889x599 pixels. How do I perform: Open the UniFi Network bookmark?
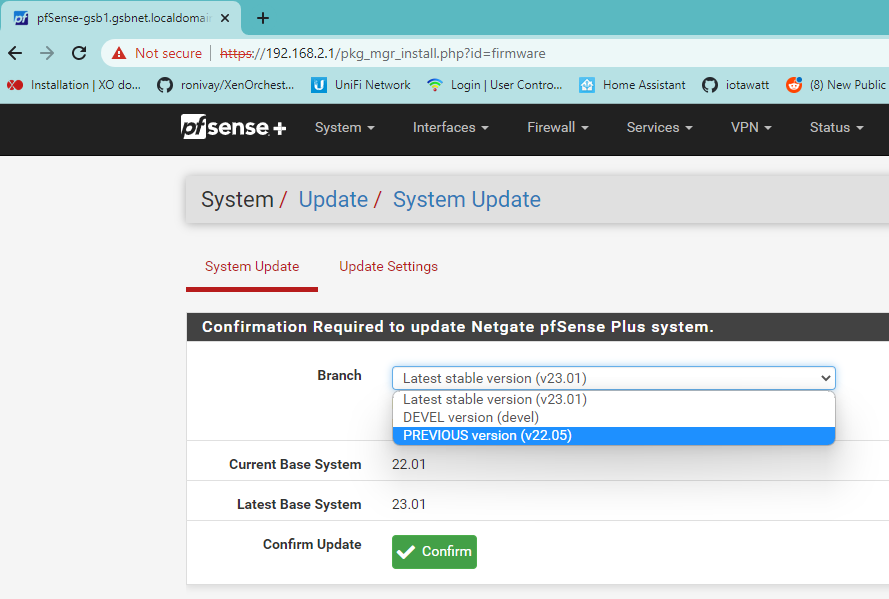(x=361, y=85)
